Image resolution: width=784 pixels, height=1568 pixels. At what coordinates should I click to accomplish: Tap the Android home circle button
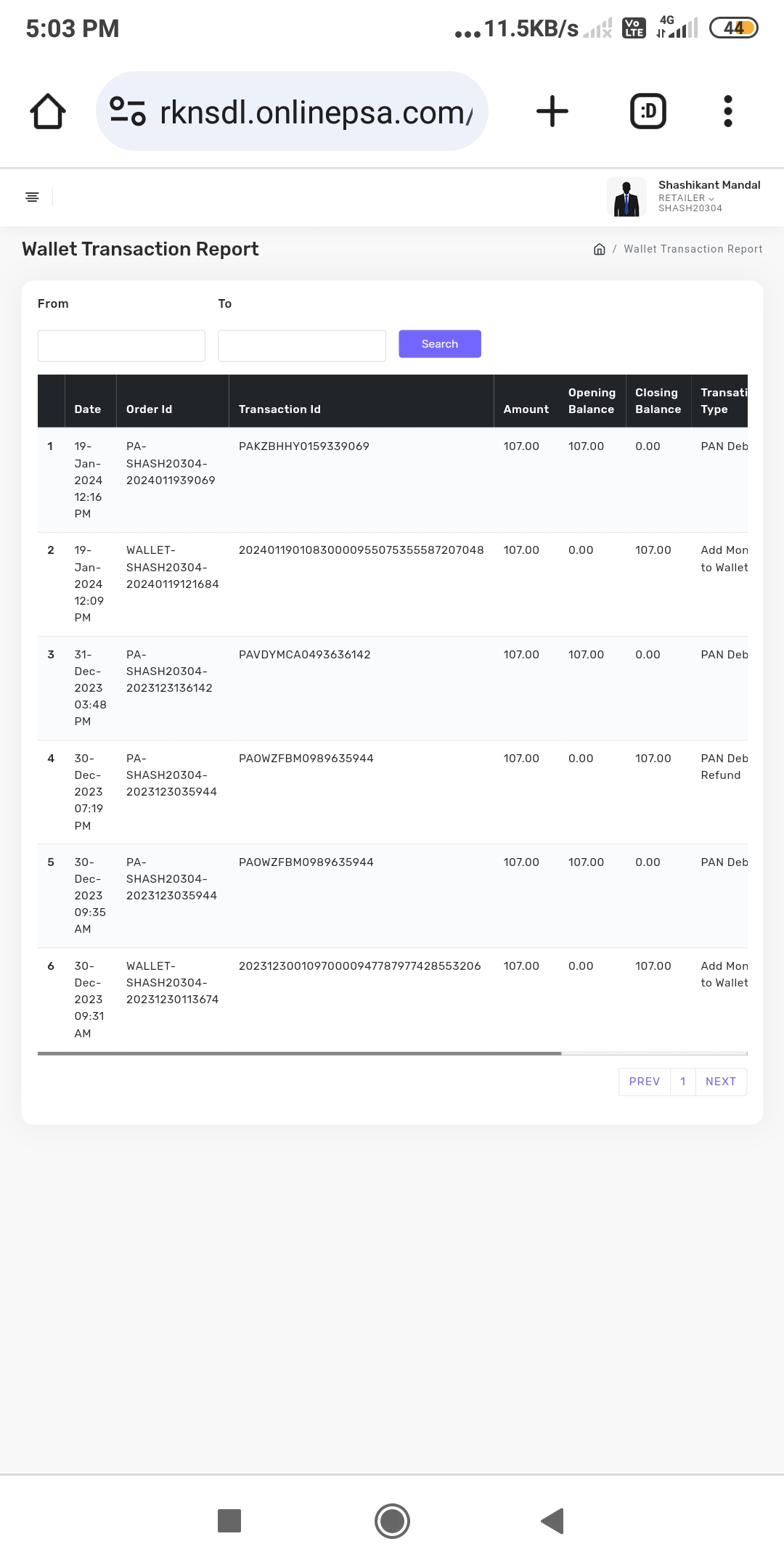[392, 1520]
